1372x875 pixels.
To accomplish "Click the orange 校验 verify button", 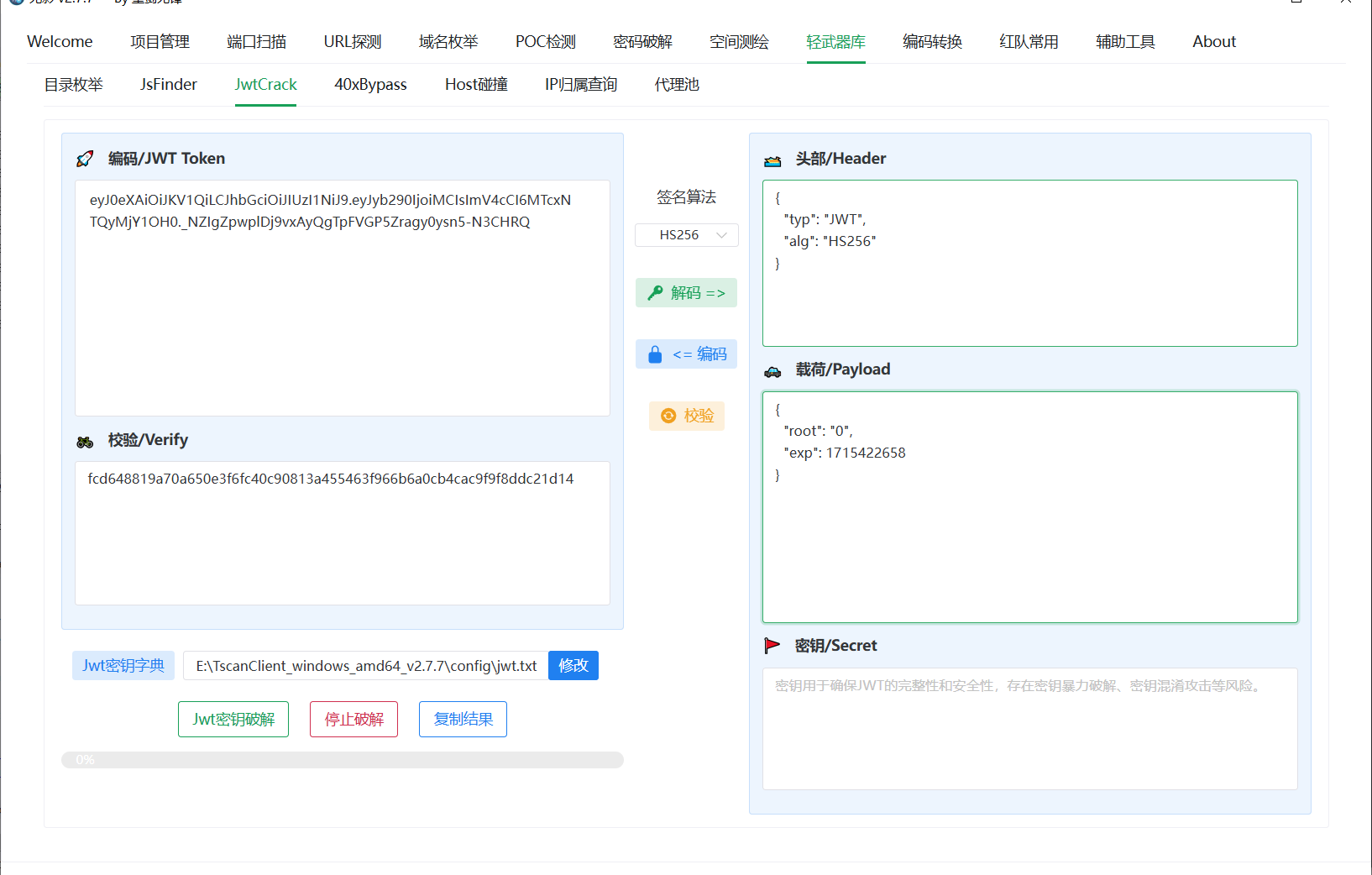I will [x=687, y=416].
